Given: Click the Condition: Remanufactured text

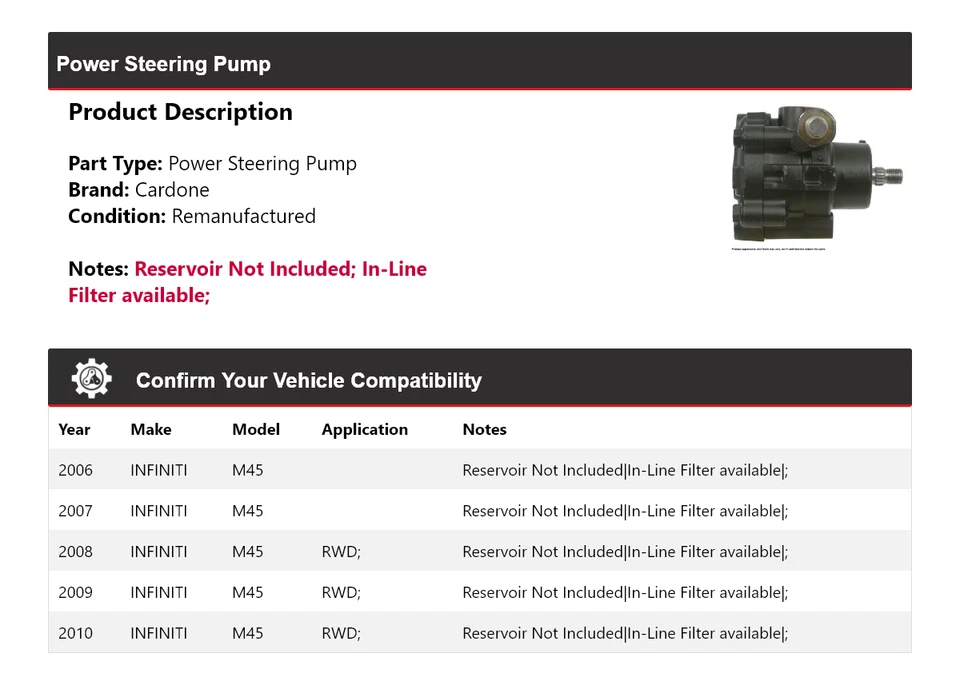Looking at the screenshot, I should 192,216.
